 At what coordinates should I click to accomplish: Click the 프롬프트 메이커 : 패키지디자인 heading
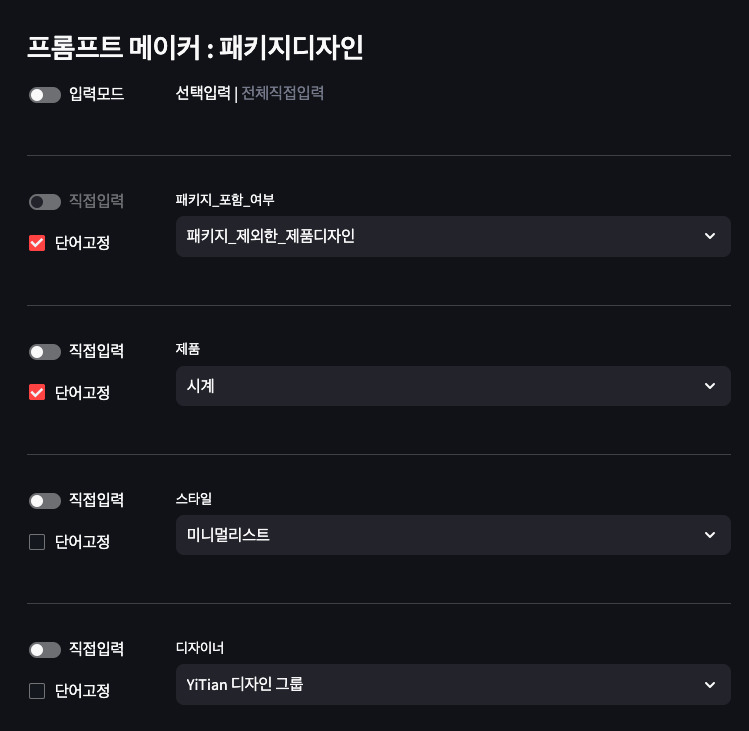pyautogui.click(x=195, y=48)
